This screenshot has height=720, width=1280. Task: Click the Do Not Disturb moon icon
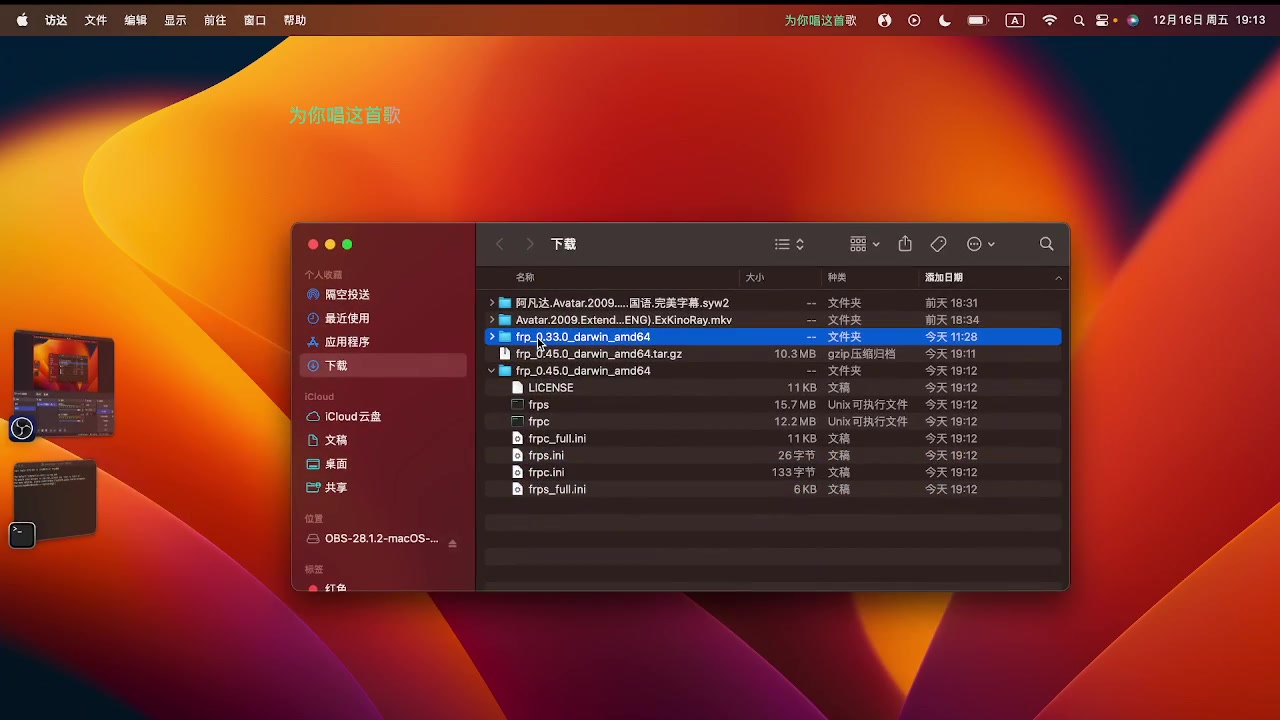pyautogui.click(x=945, y=20)
